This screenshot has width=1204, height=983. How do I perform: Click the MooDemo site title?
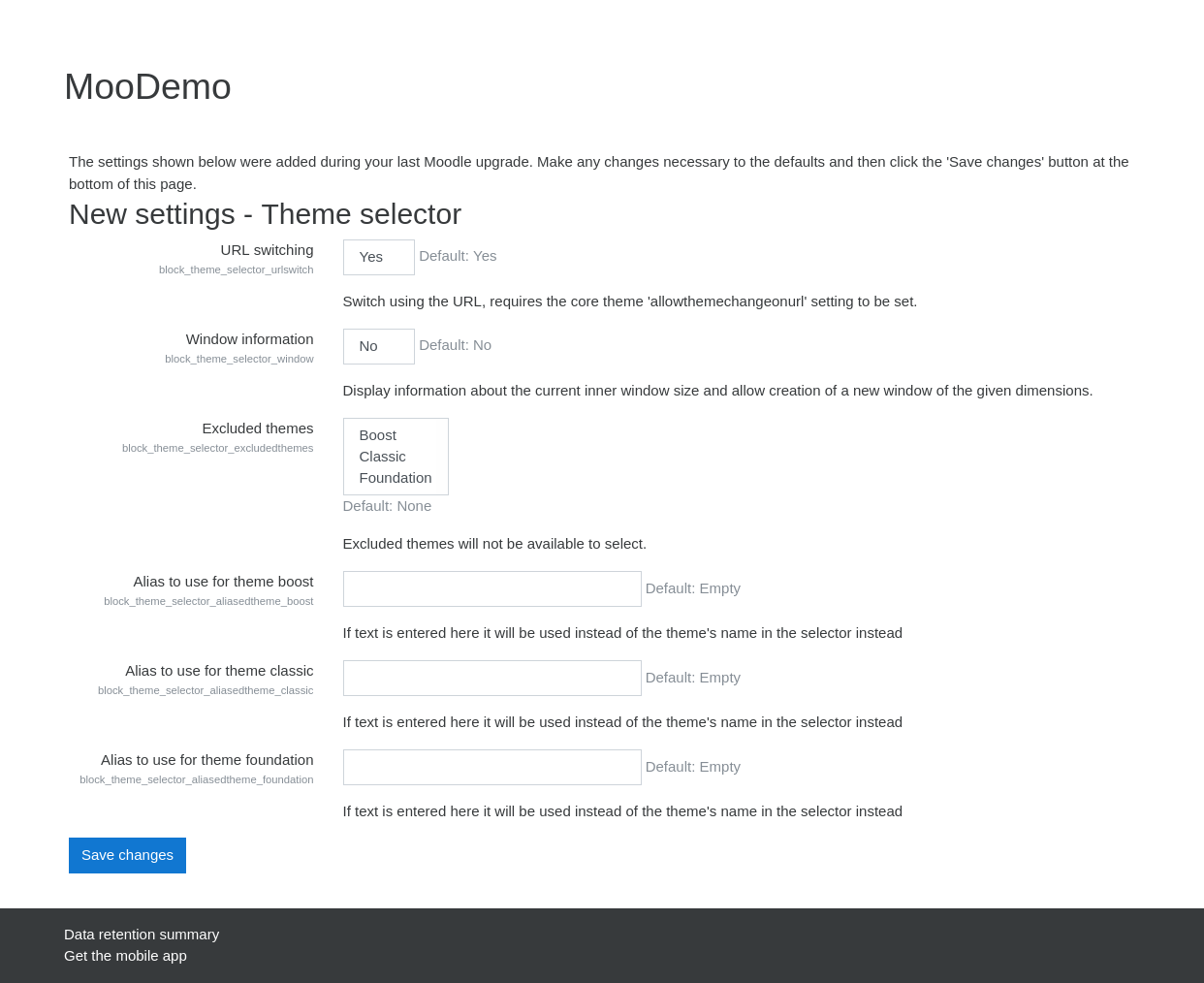[147, 87]
